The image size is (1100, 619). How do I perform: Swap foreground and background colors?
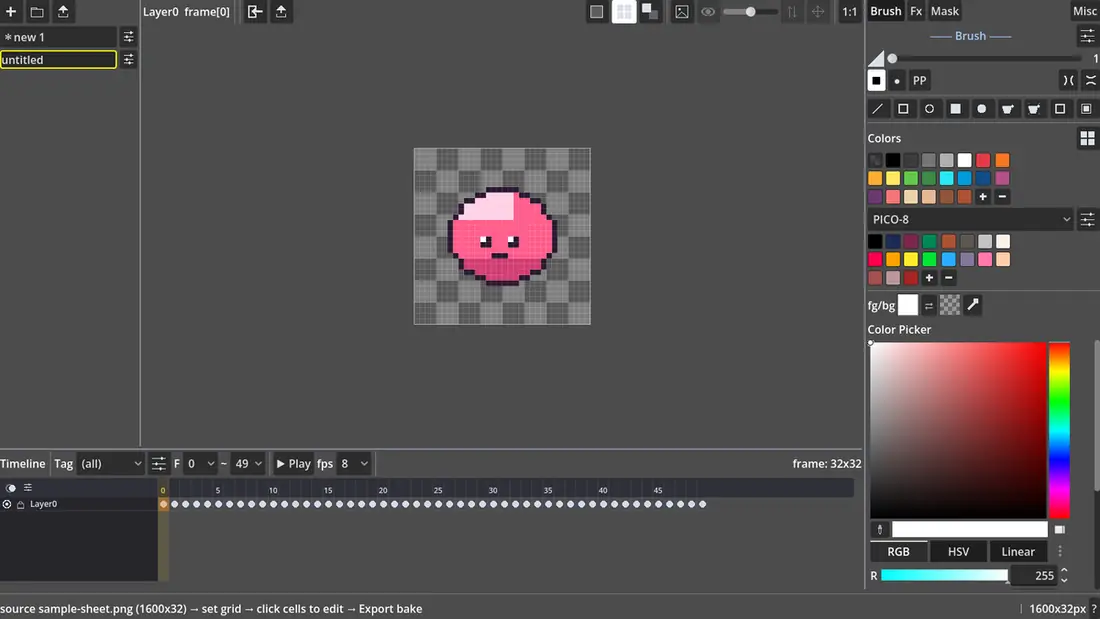click(x=929, y=305)
